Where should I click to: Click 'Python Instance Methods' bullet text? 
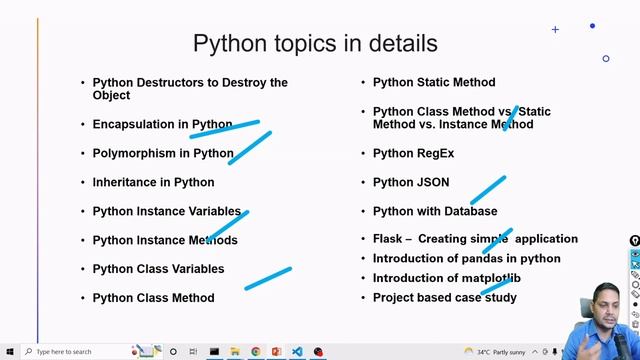(165, 240)
